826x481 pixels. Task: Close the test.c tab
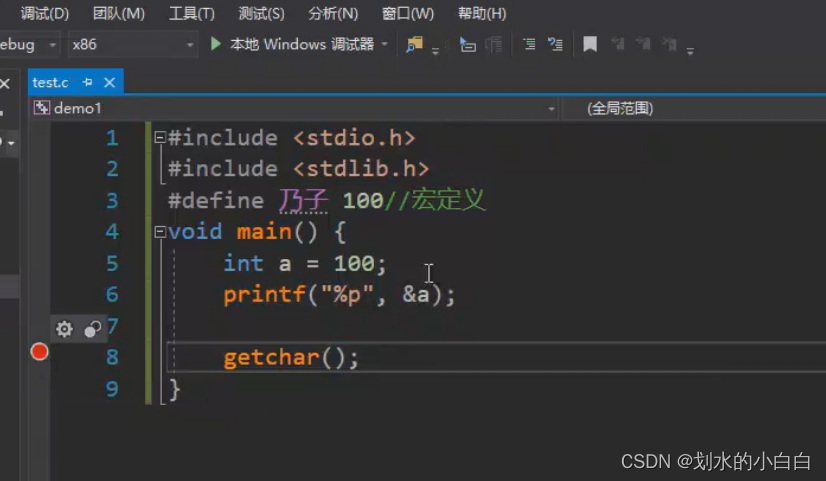(110, 82)
